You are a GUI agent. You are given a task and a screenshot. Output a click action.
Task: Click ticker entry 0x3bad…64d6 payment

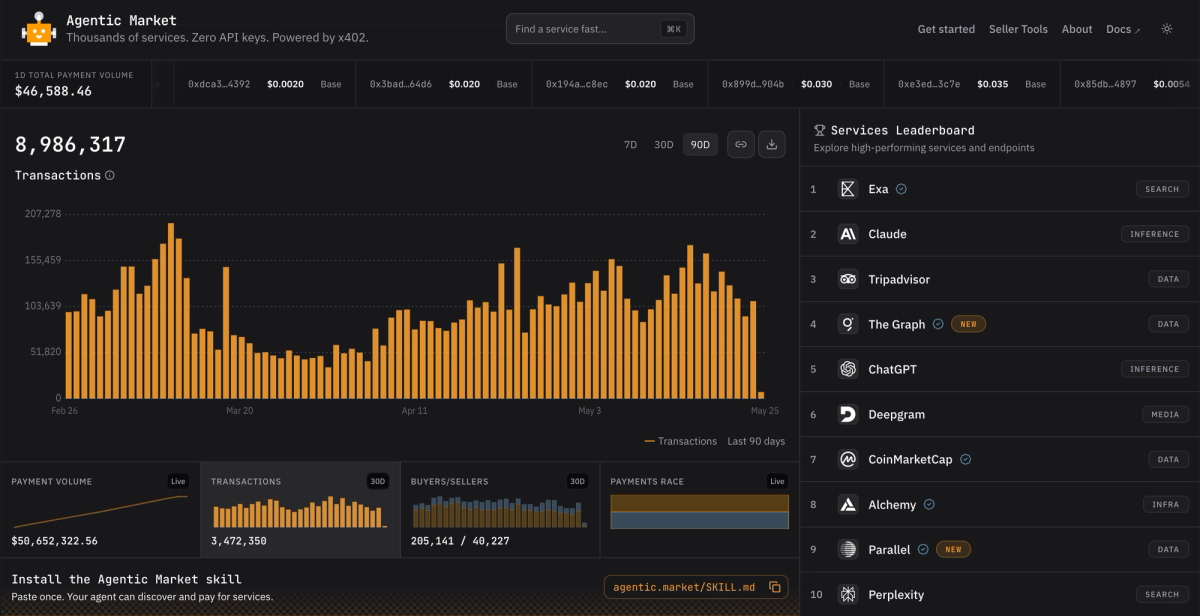pyautogui.click(x=443, y=84)
